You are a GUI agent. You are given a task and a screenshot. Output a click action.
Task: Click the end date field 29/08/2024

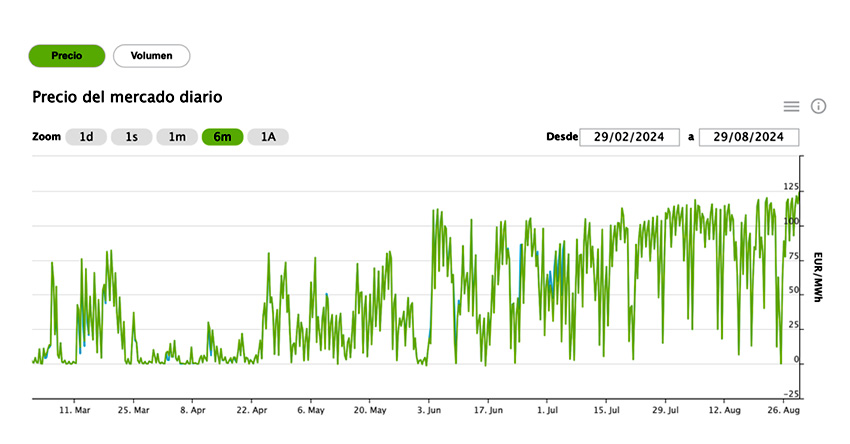[748, 137]
